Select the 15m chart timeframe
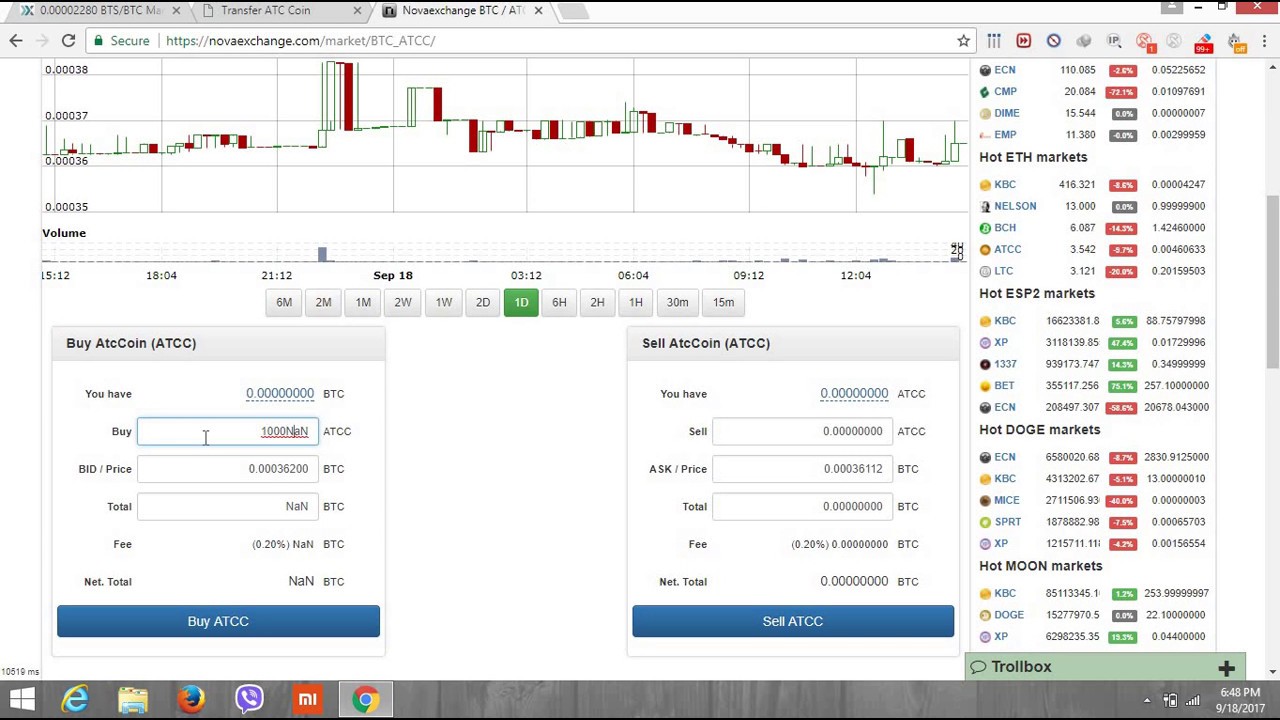Image resolution: width=1280 pixels, height=720 pixels. click(723, 302)
